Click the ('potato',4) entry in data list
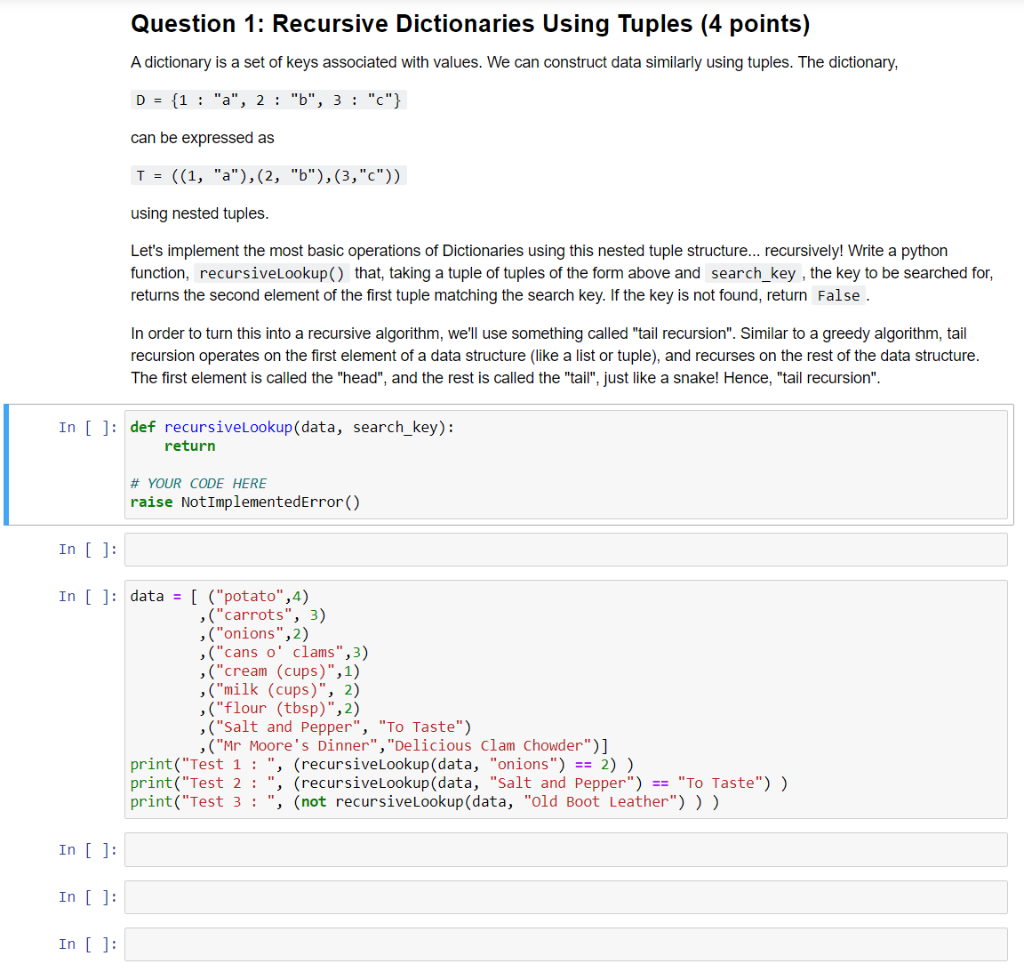Image resolution: width=1024 pixels, height=972 pixels. click(259, 596)
